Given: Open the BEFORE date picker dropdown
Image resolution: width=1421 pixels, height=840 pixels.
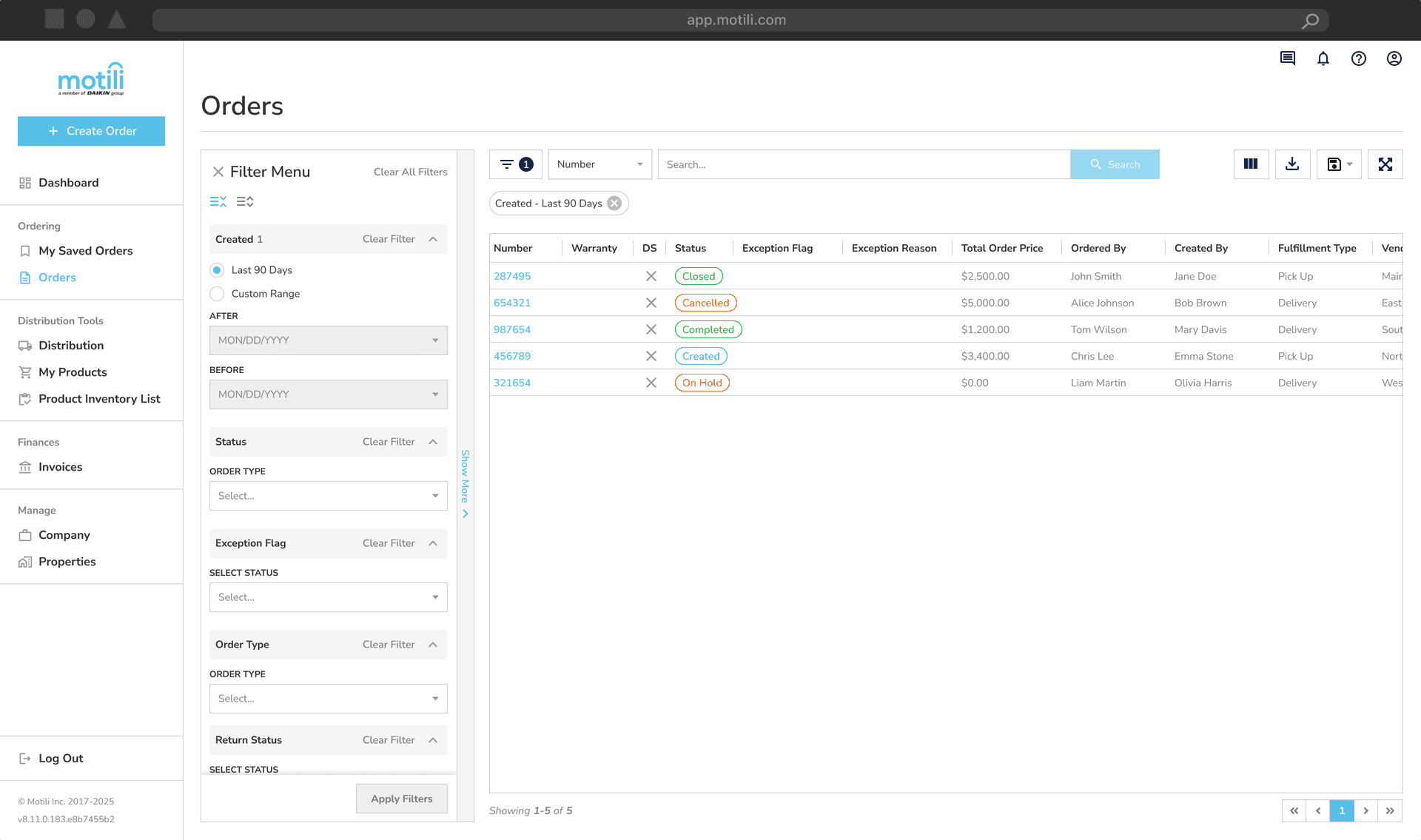Looking at the screenshot, I should click(x=329, y=394).
